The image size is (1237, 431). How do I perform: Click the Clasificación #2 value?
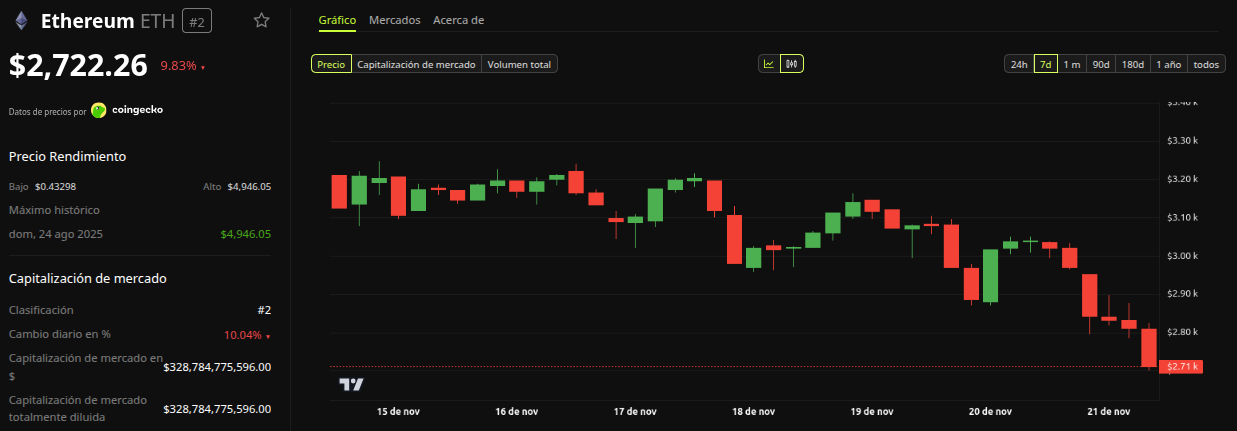click(264, 310)
